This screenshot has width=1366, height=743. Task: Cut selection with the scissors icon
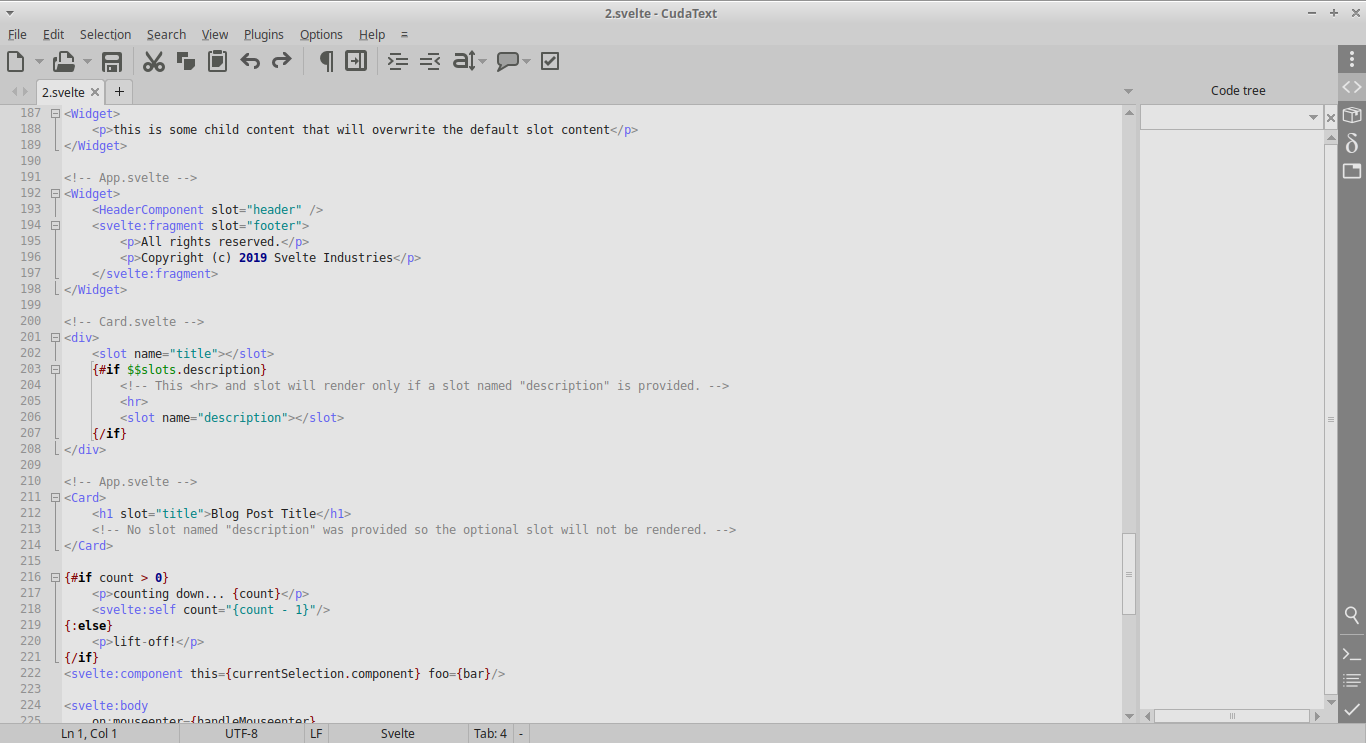pos(153,61)
